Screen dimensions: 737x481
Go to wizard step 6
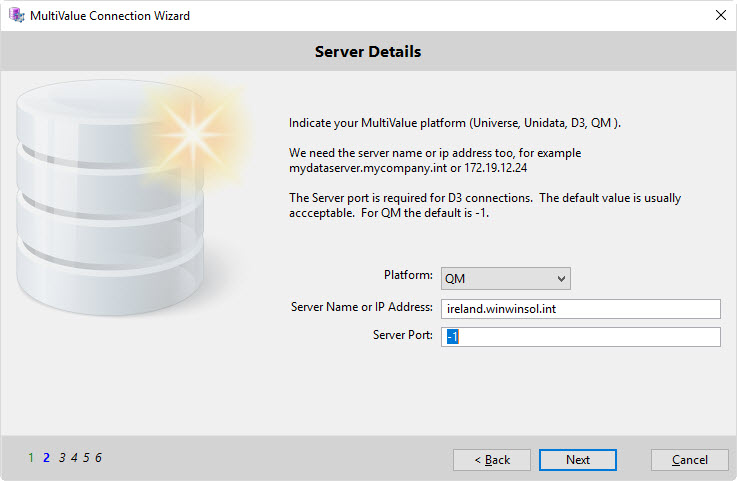click(x=98, y=457)
